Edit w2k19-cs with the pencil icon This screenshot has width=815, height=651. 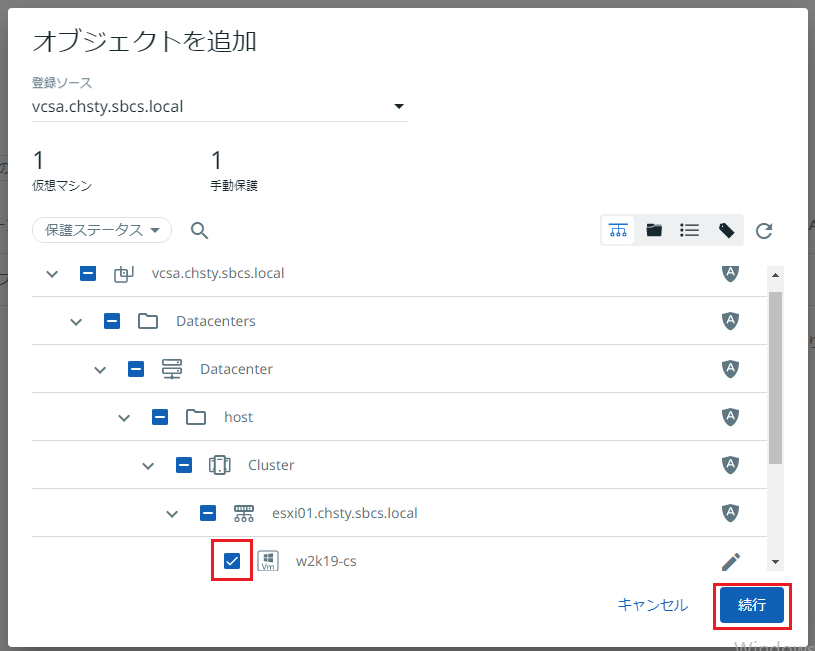click(731, 562)
